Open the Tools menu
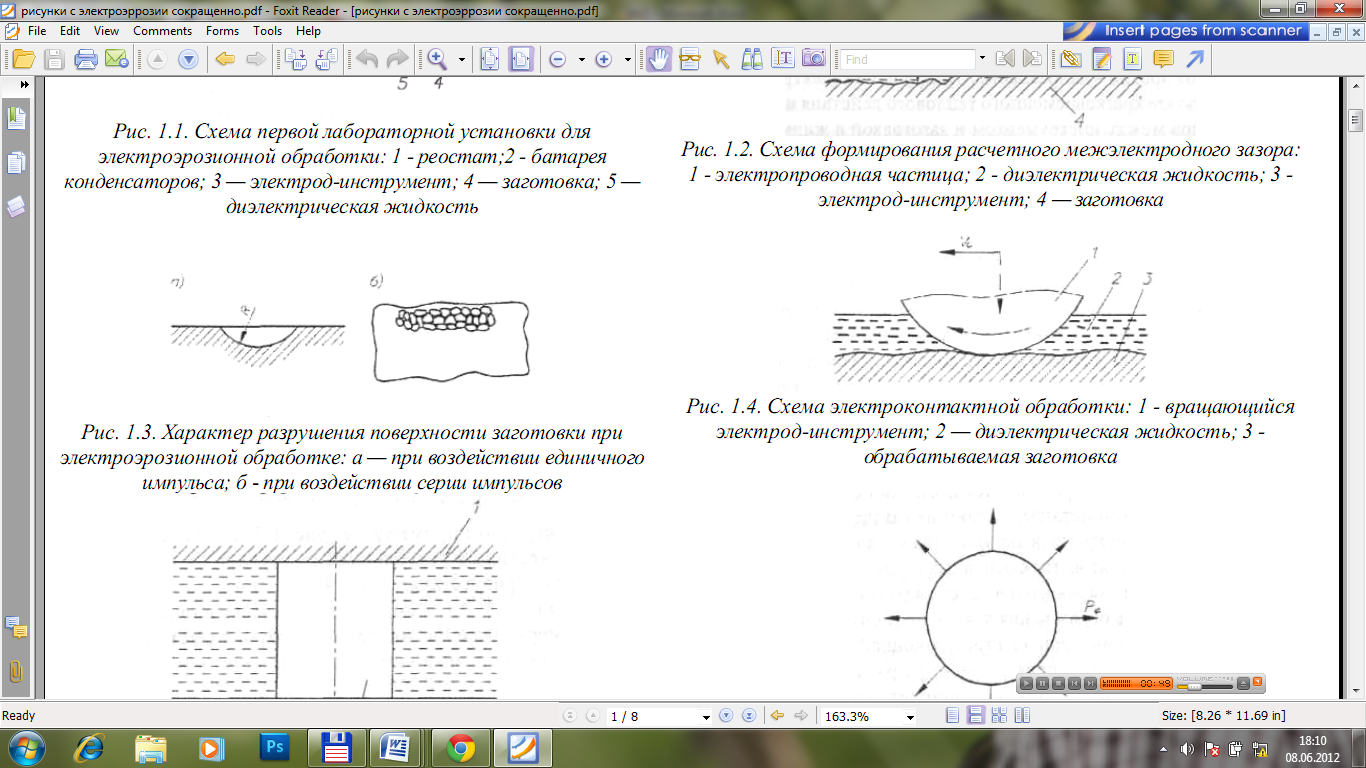The width and height of the screenshot is (1366, 768). 267,31
